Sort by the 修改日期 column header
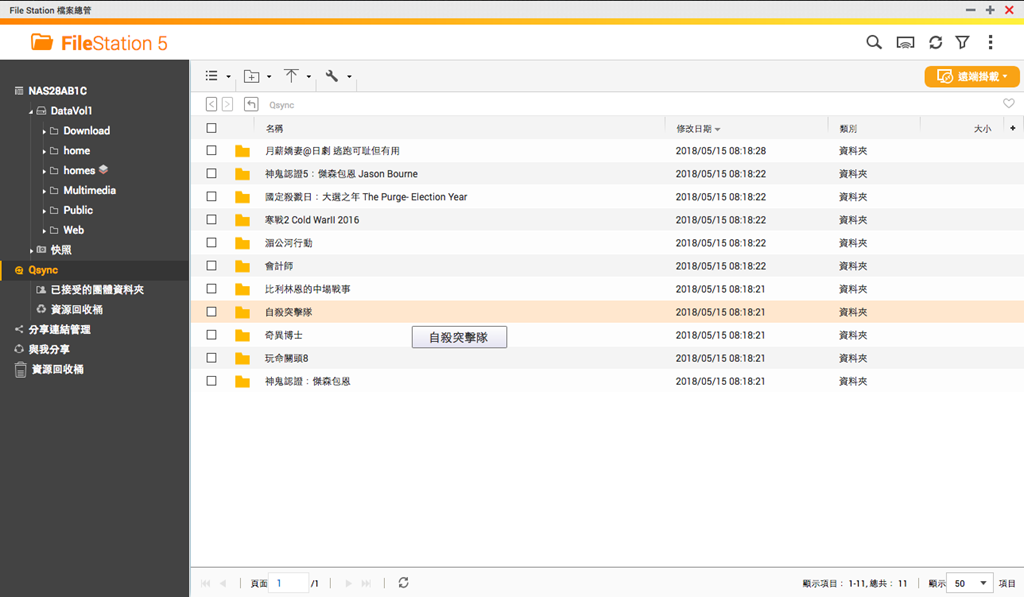This screenshot has height=597, width=1024. click(694, 129)
